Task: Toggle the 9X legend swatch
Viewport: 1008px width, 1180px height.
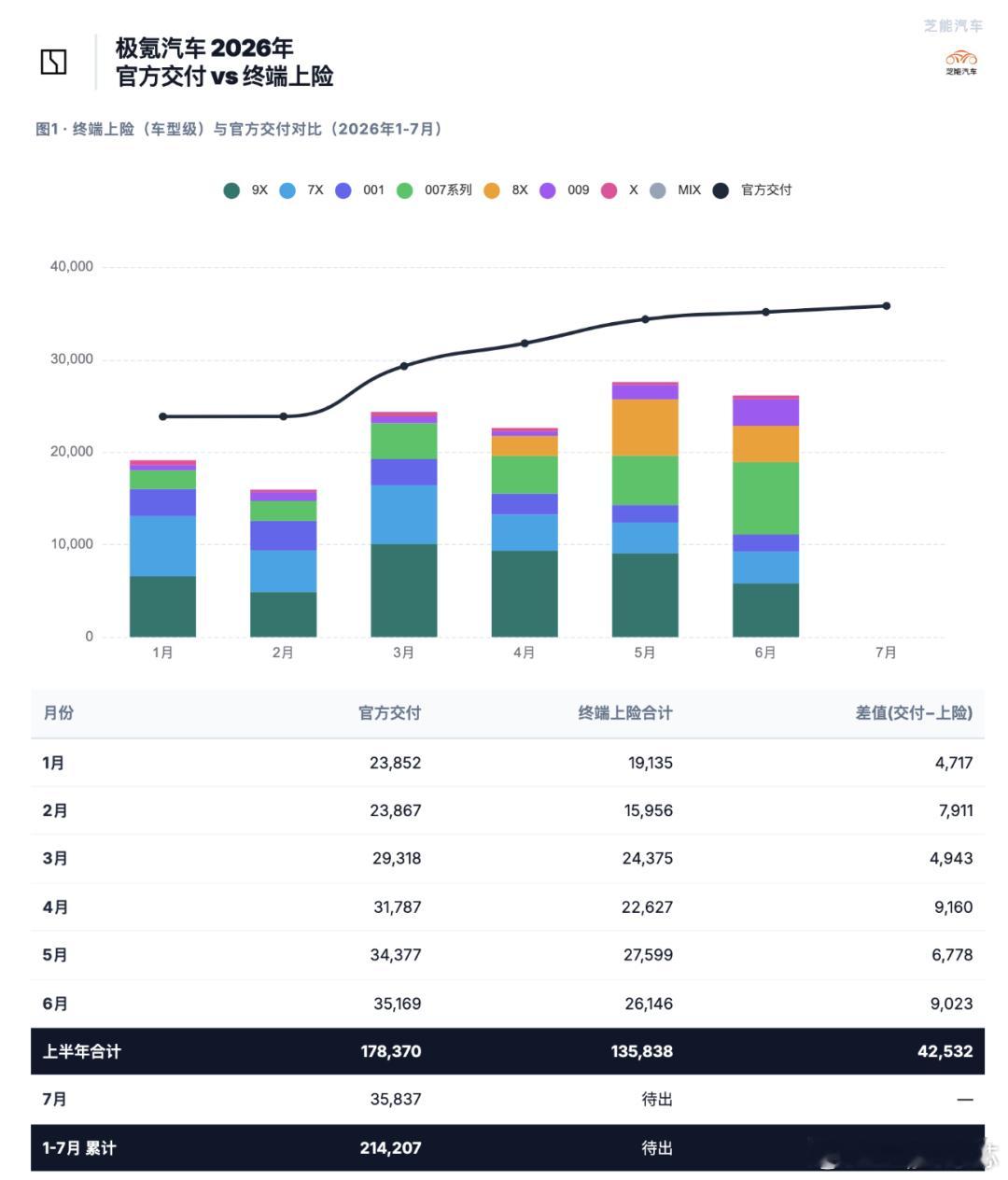Action: point(231,190)
